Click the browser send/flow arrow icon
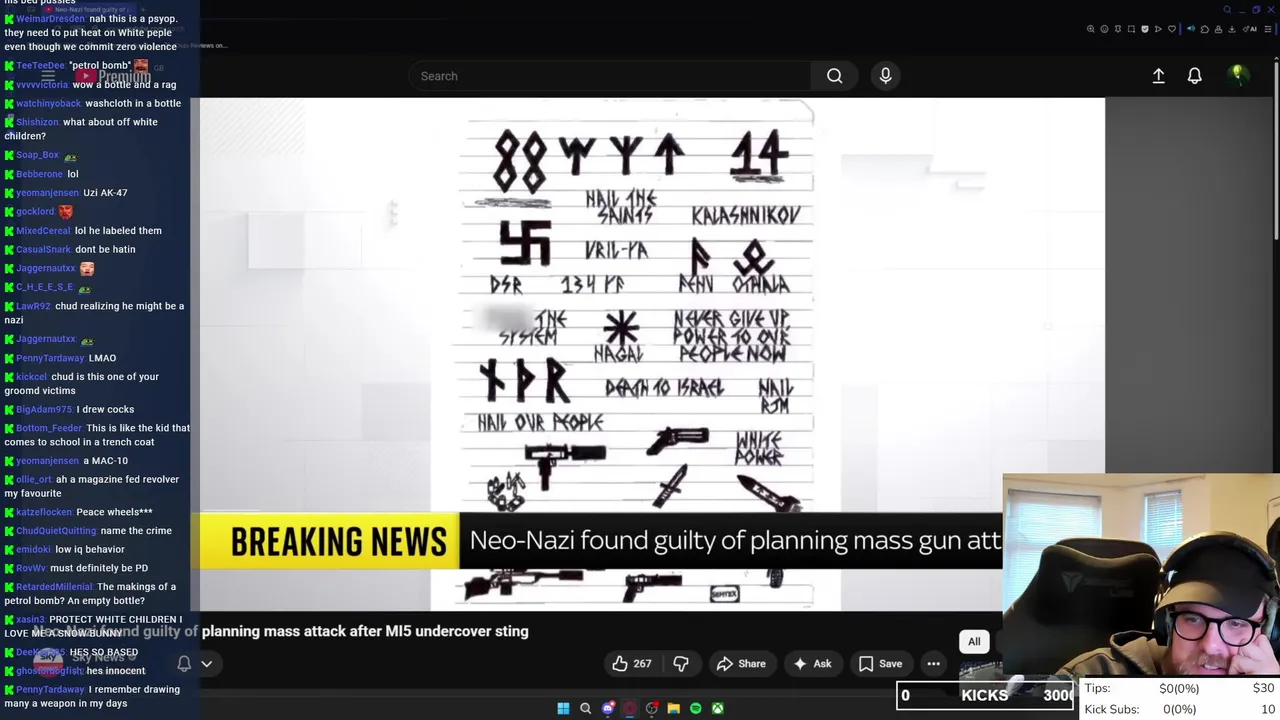1280x720 pixels. [1158, 29]
